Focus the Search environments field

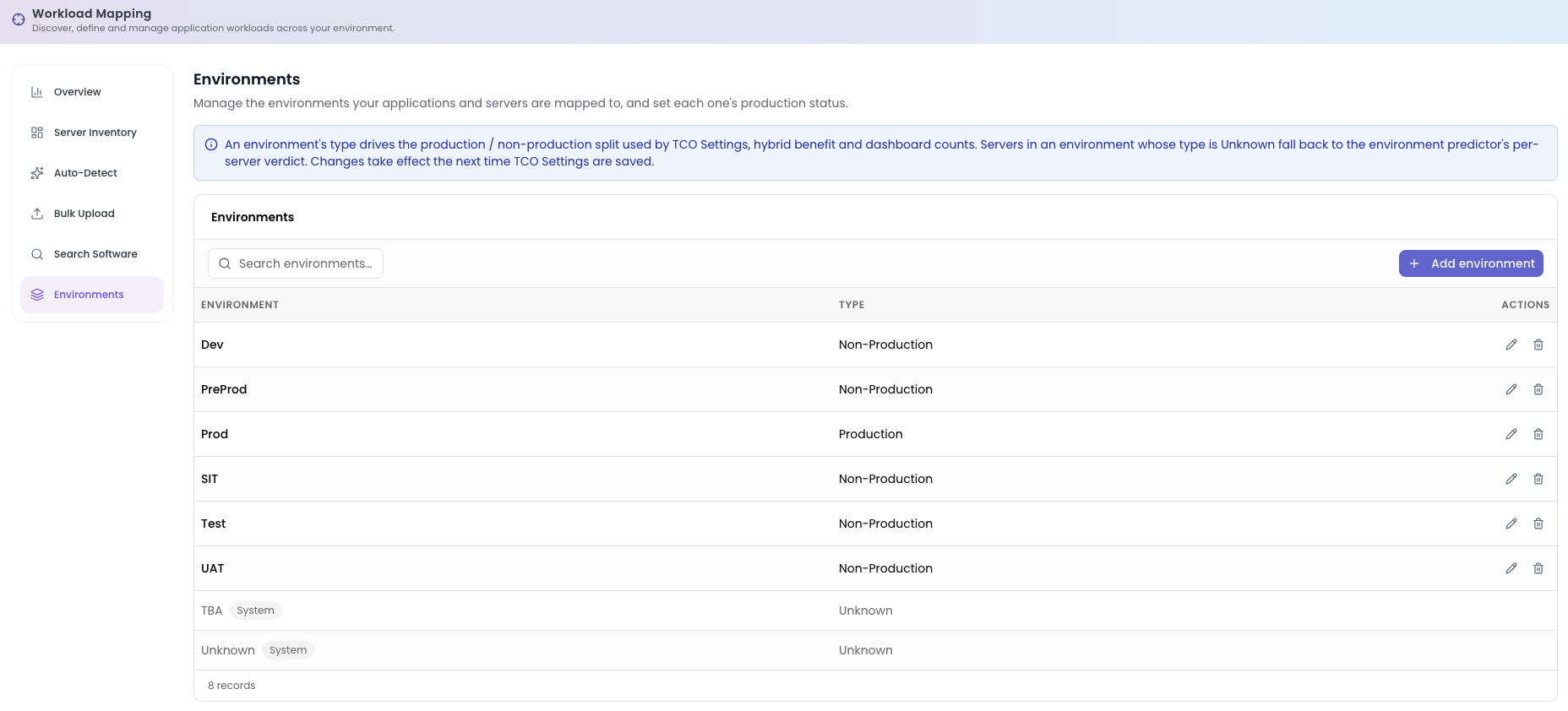(x=296, y=263)
